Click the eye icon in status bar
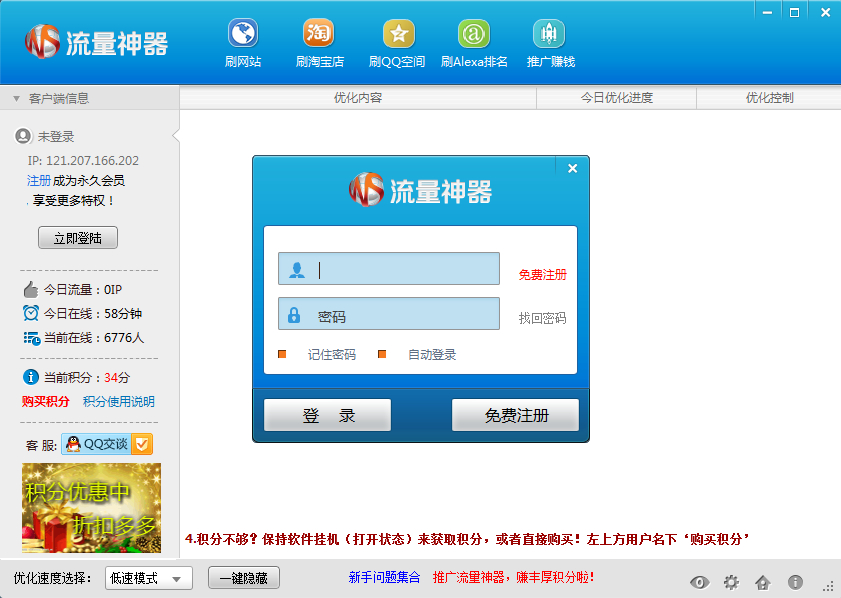The image size is (841, 598). [x=698, y=582]
